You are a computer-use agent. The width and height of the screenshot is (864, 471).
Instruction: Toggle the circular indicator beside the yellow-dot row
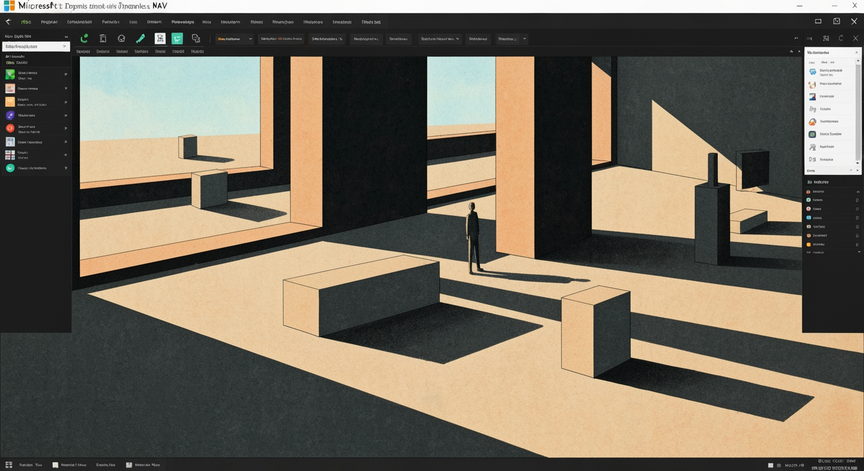point(857,244)
